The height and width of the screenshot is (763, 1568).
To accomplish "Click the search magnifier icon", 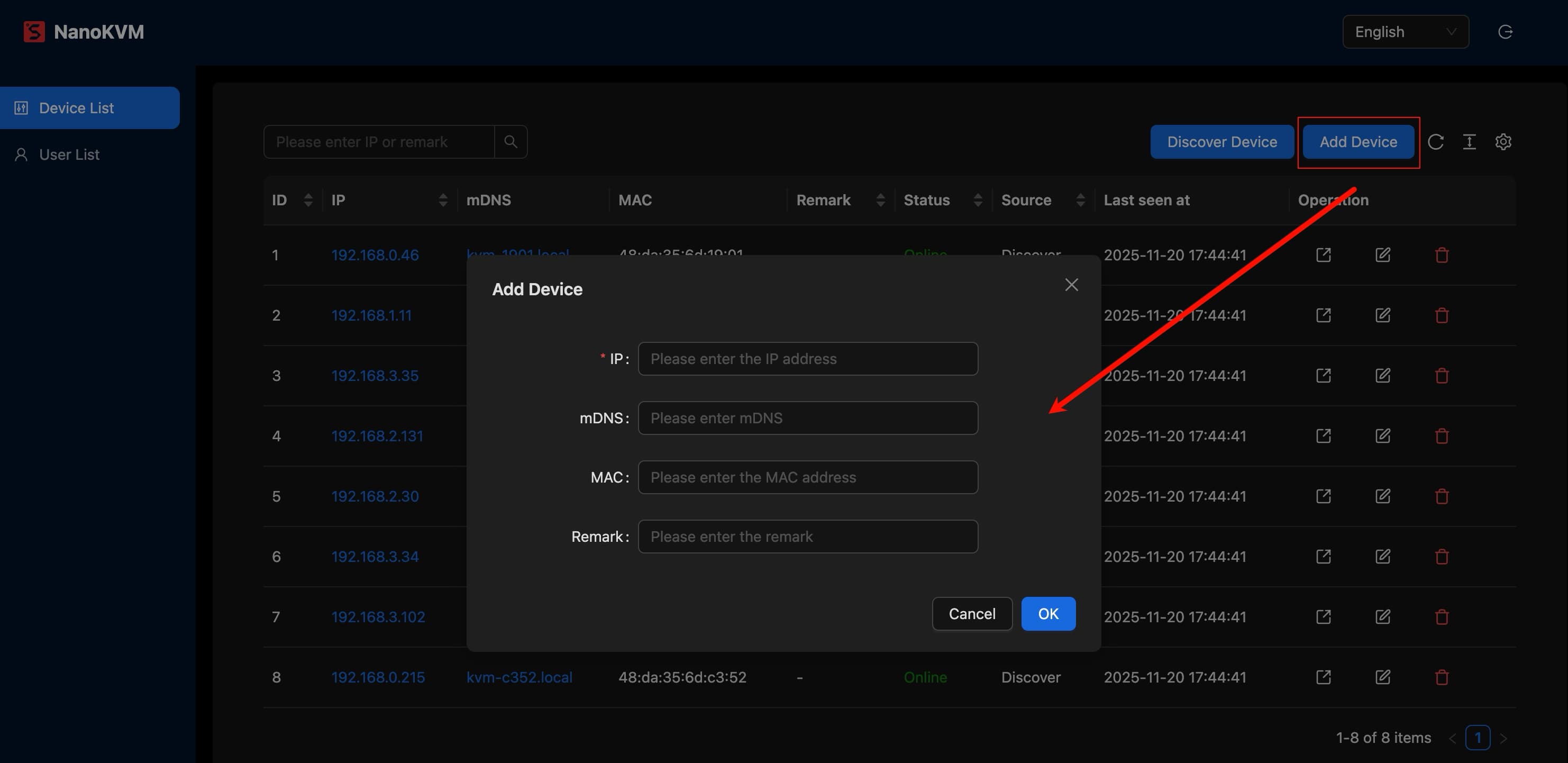I will coord(510,142).
